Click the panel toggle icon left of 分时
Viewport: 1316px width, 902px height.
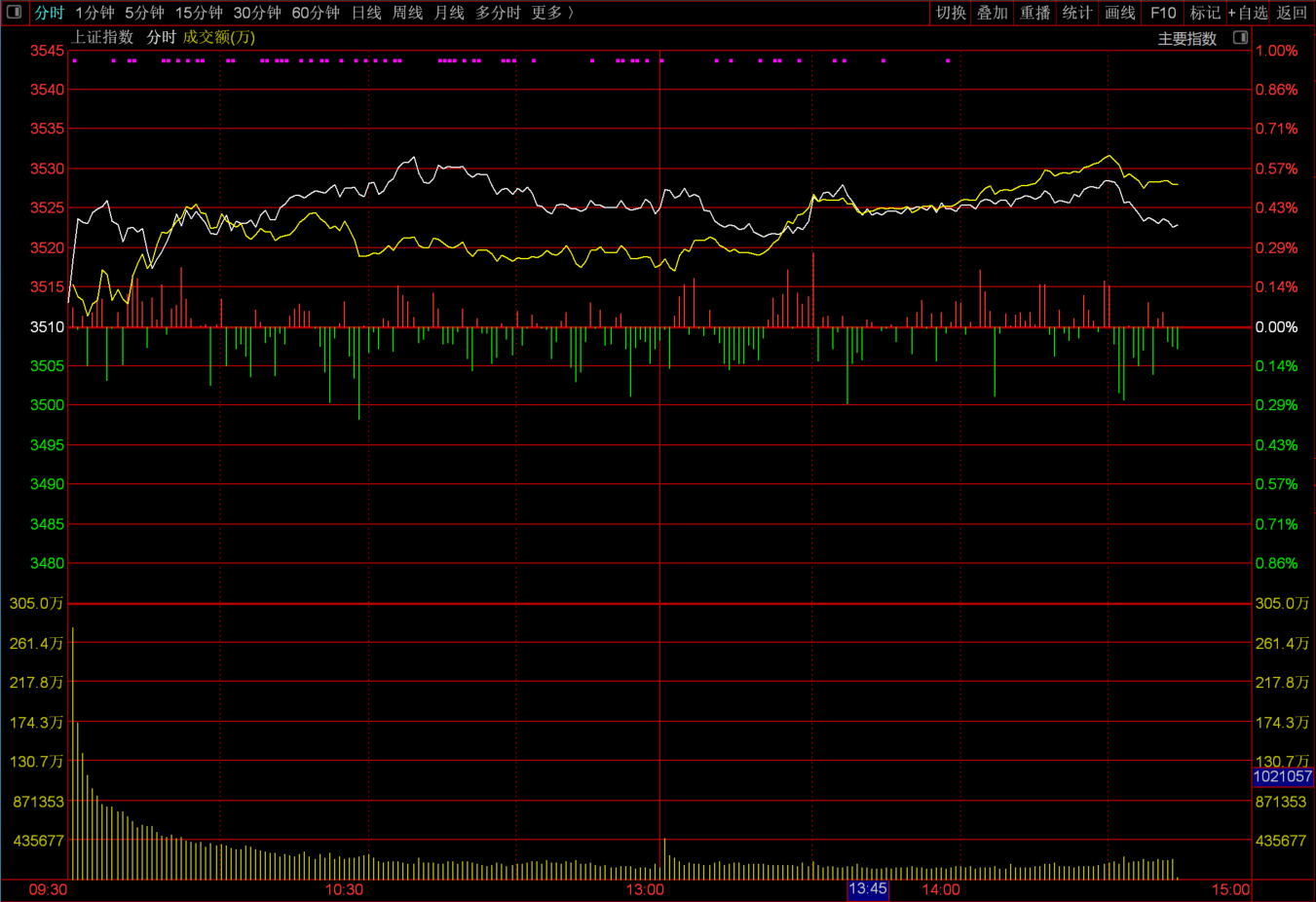[14, 13]
